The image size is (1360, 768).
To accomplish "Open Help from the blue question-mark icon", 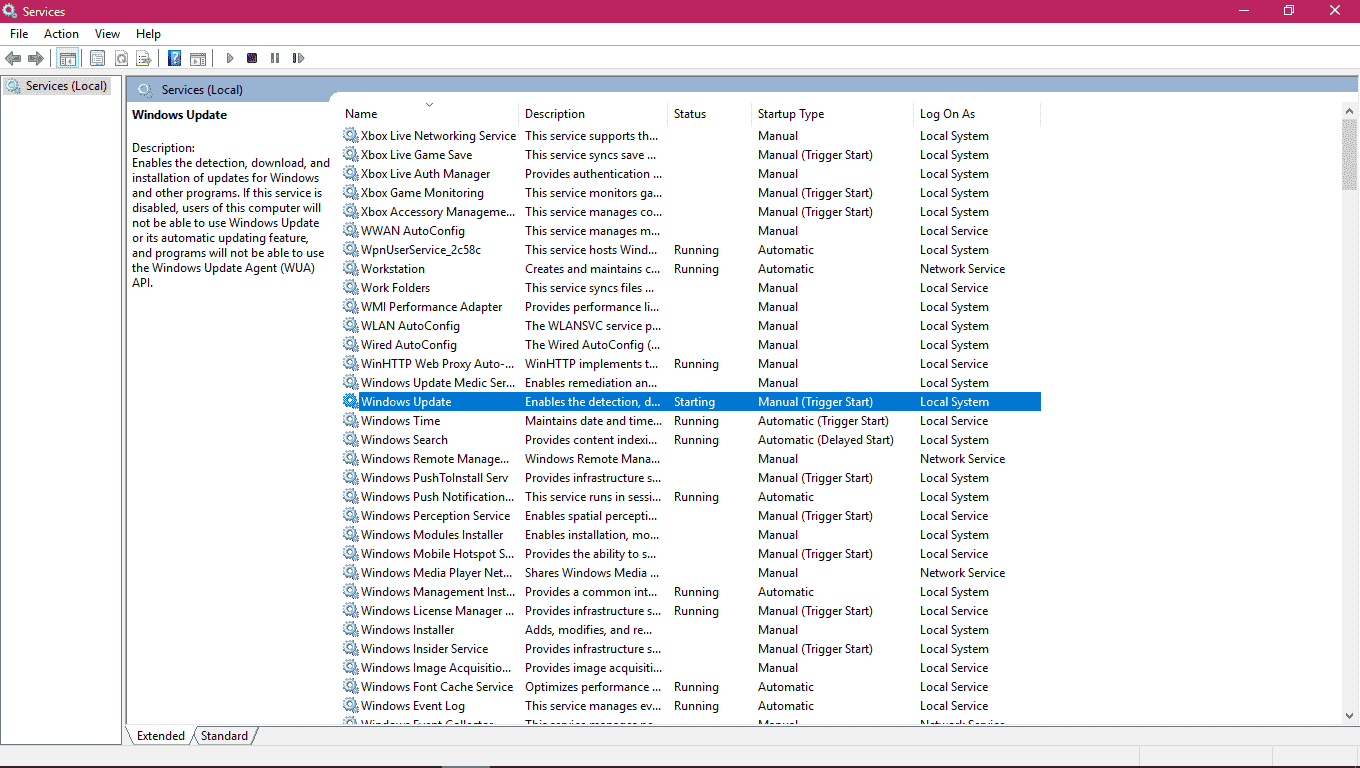I will (174, 59).
